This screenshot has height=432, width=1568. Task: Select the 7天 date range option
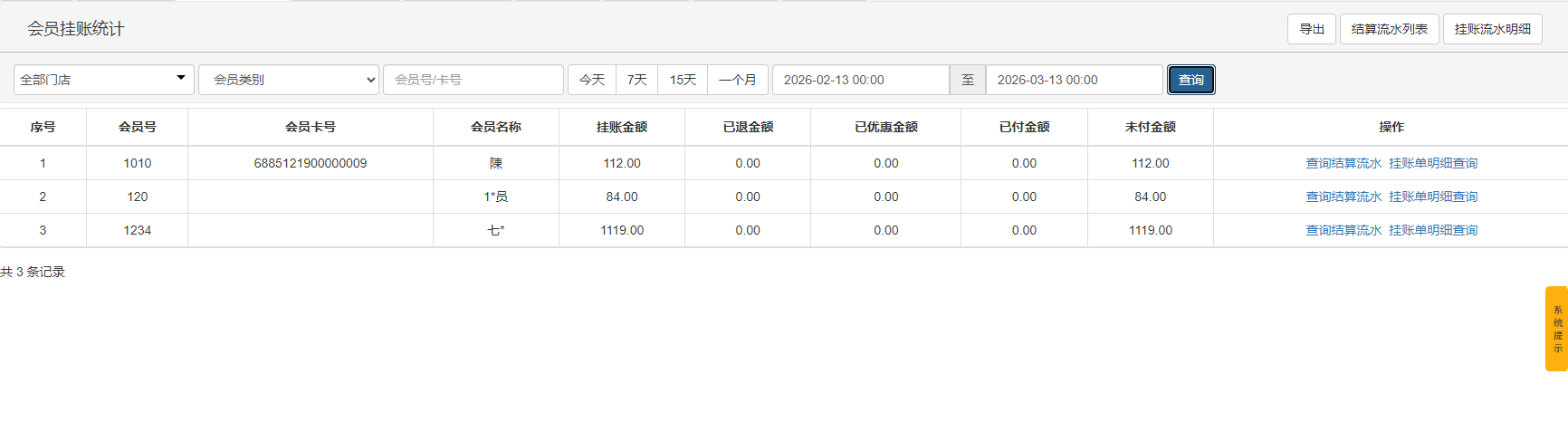637,80
